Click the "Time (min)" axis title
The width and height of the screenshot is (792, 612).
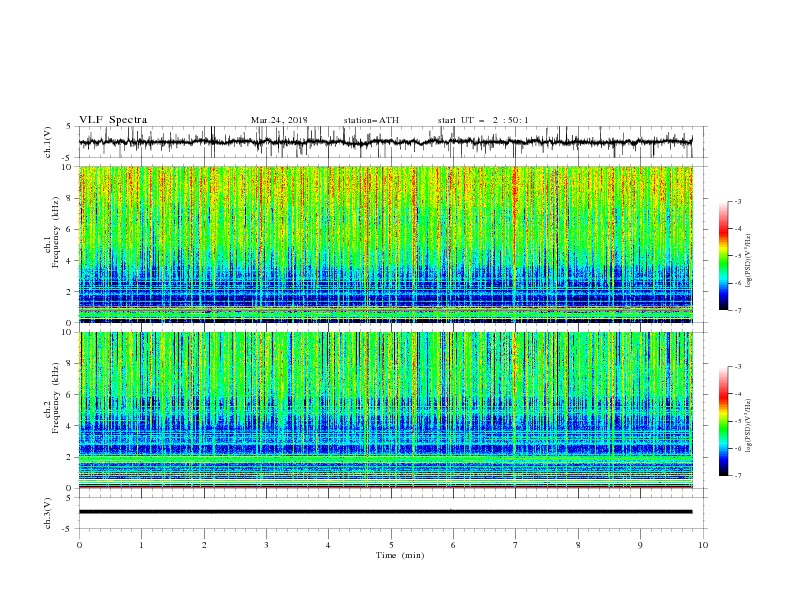(400, 555)
